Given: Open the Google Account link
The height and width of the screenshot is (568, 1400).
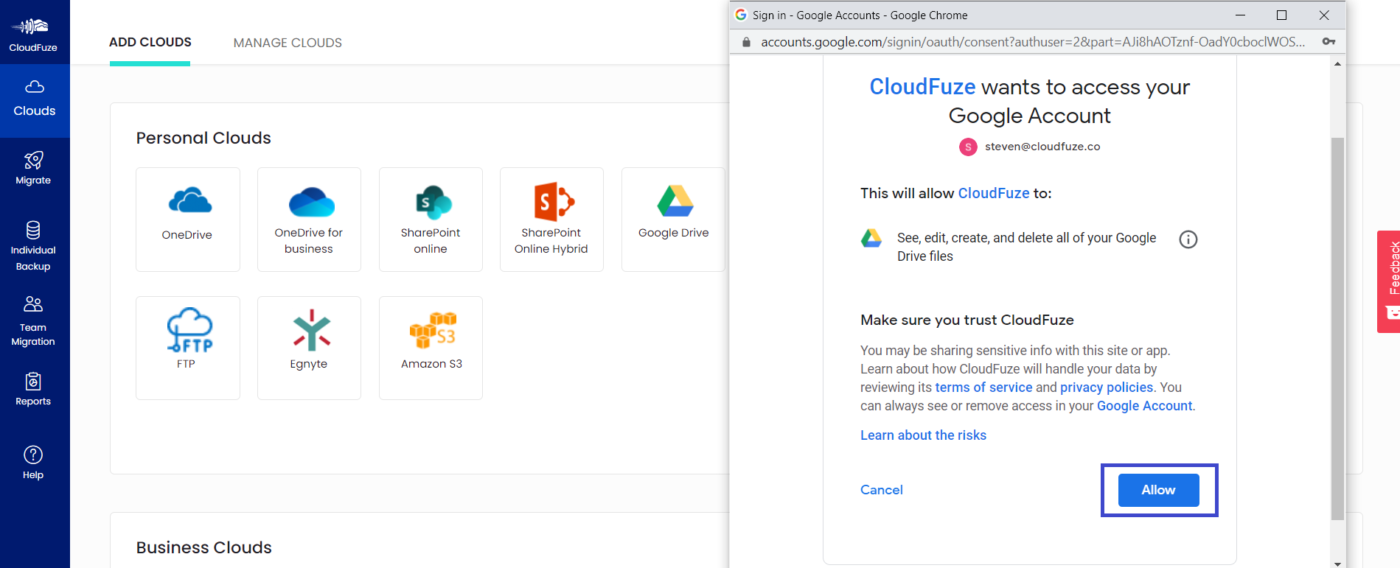Looking at the screenshot, I should 1144,406.
